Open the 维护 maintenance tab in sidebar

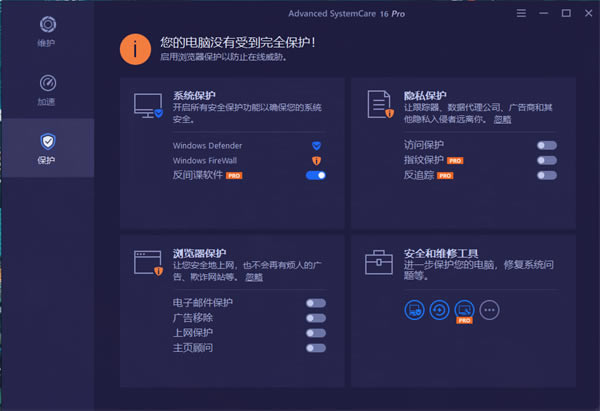[47, 32]
